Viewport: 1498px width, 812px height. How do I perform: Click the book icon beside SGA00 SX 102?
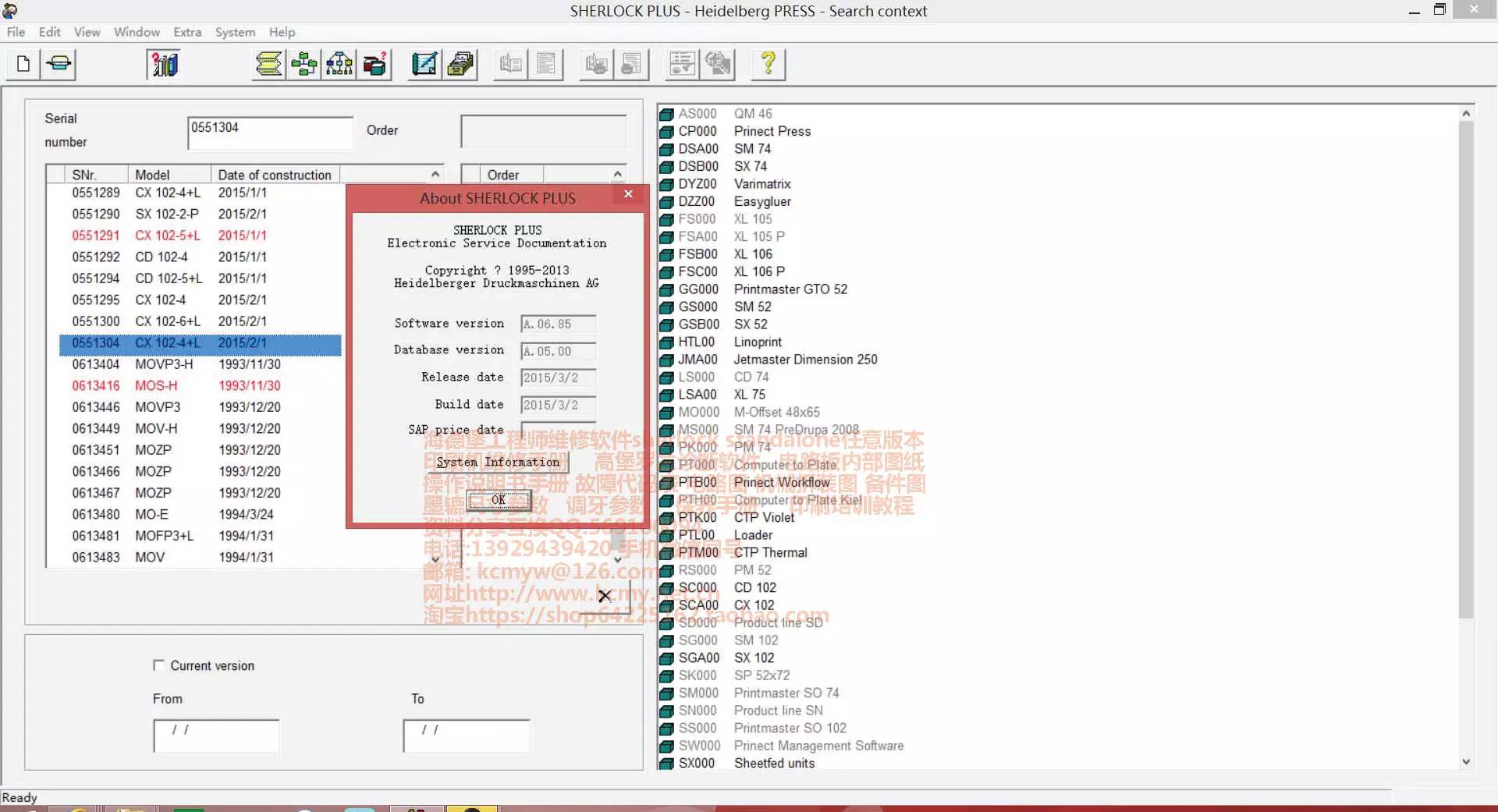(x=666, y=658)
